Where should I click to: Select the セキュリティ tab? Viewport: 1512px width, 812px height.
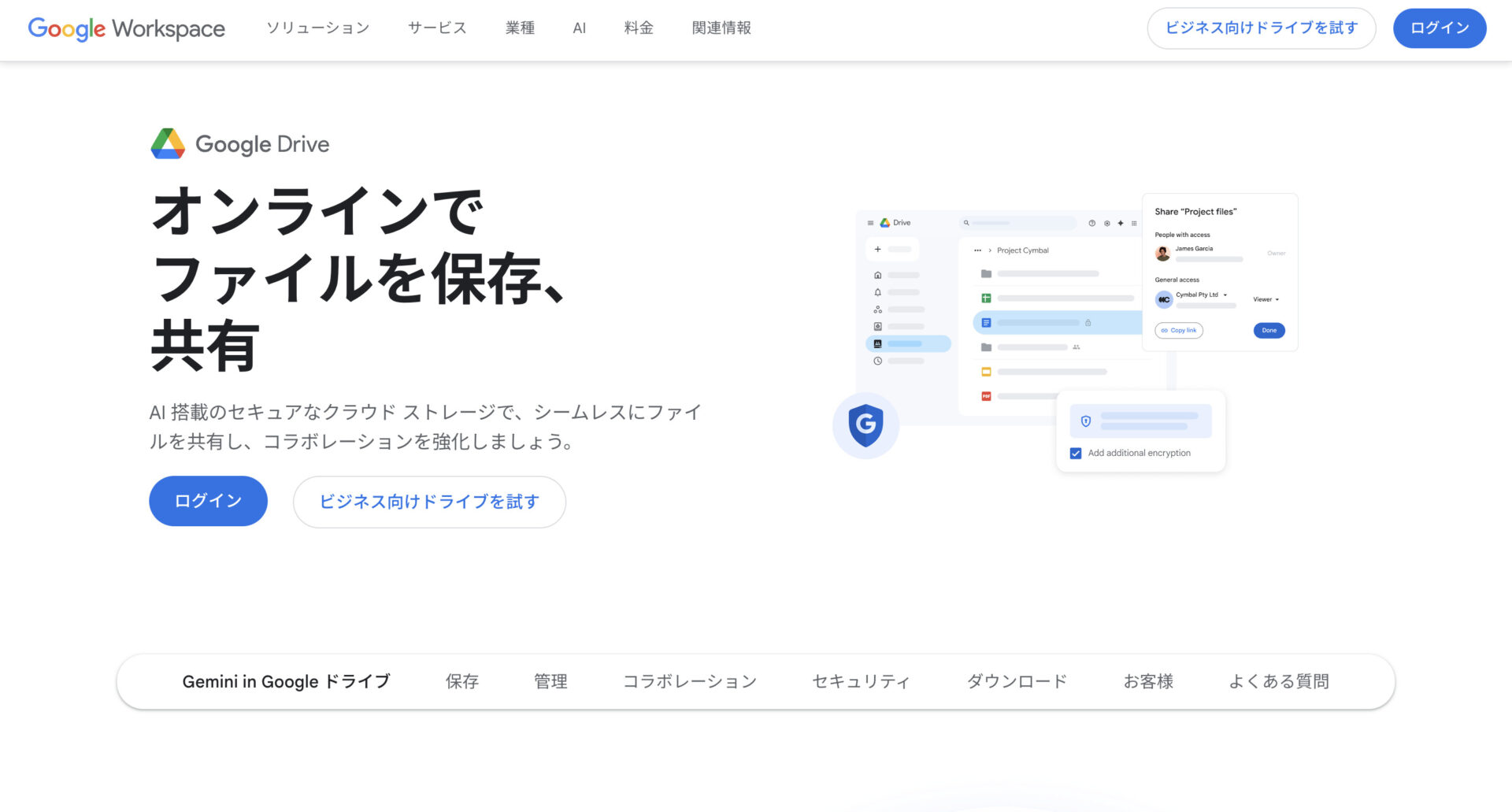coord(862,681)
